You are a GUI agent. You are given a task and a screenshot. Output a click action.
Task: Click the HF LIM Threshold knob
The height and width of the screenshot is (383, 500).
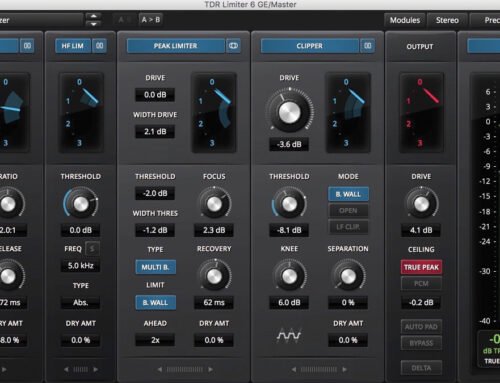[81, 204]
